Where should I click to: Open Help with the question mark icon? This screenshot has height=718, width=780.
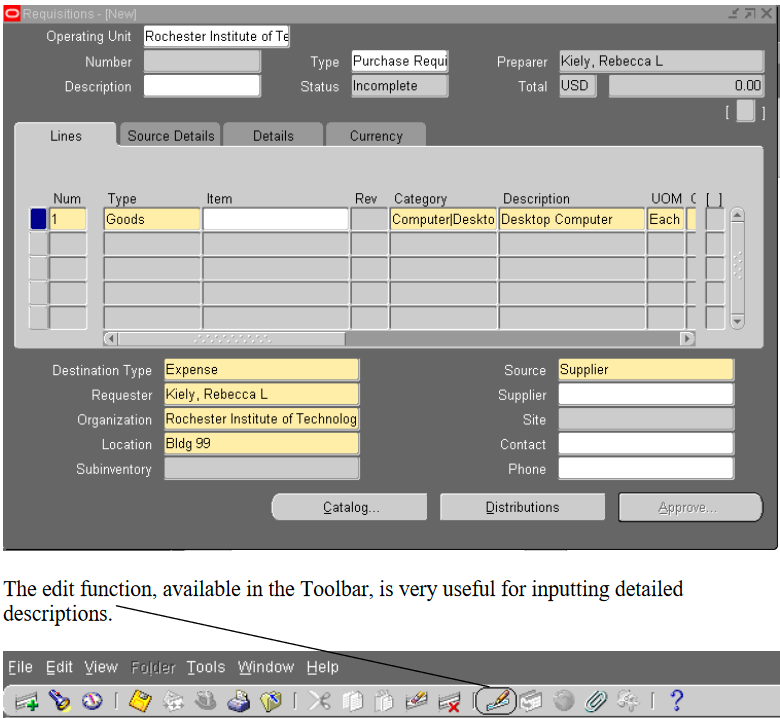[x=676, y=701]
